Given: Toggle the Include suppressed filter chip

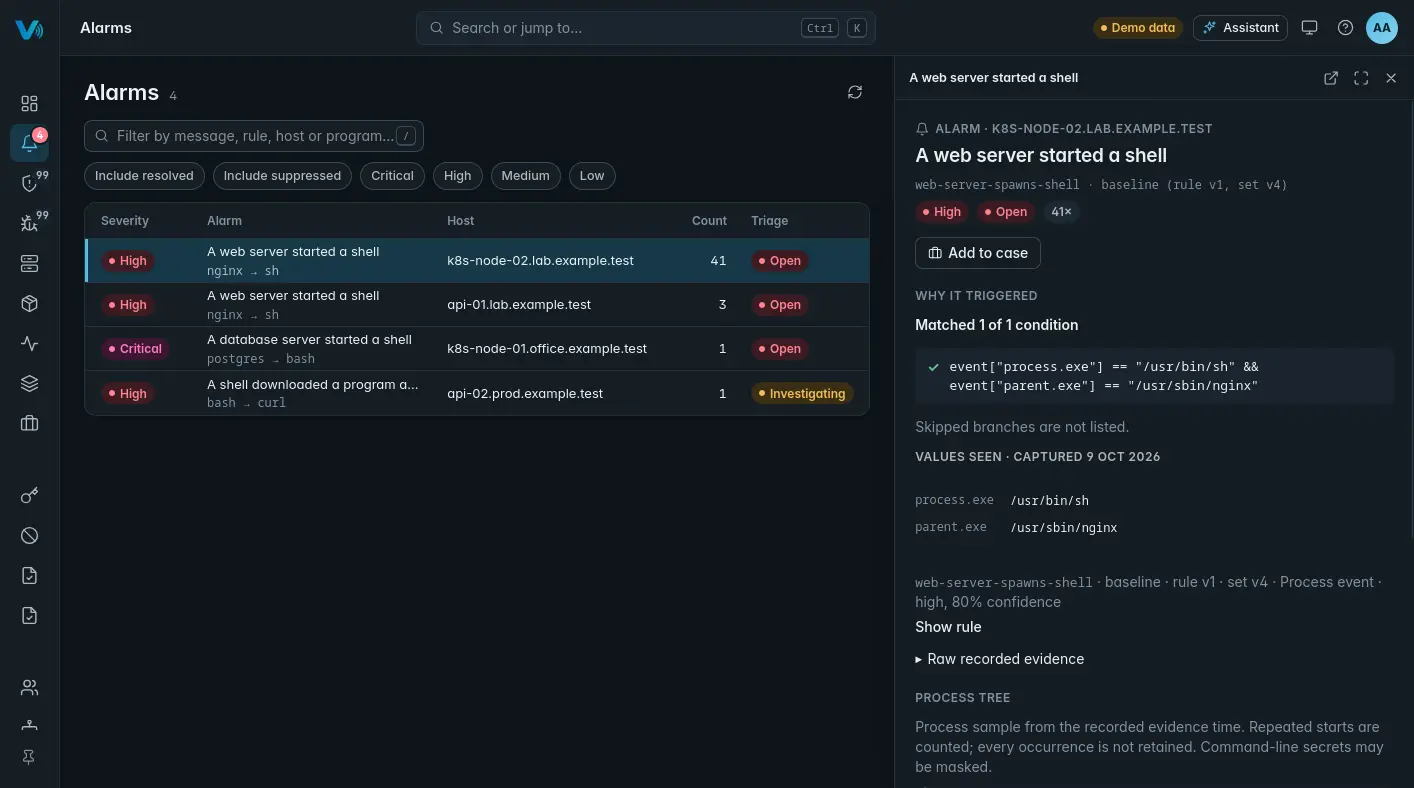Looking at the screenshot, I should pyautogui.click(x=282, y=176).
